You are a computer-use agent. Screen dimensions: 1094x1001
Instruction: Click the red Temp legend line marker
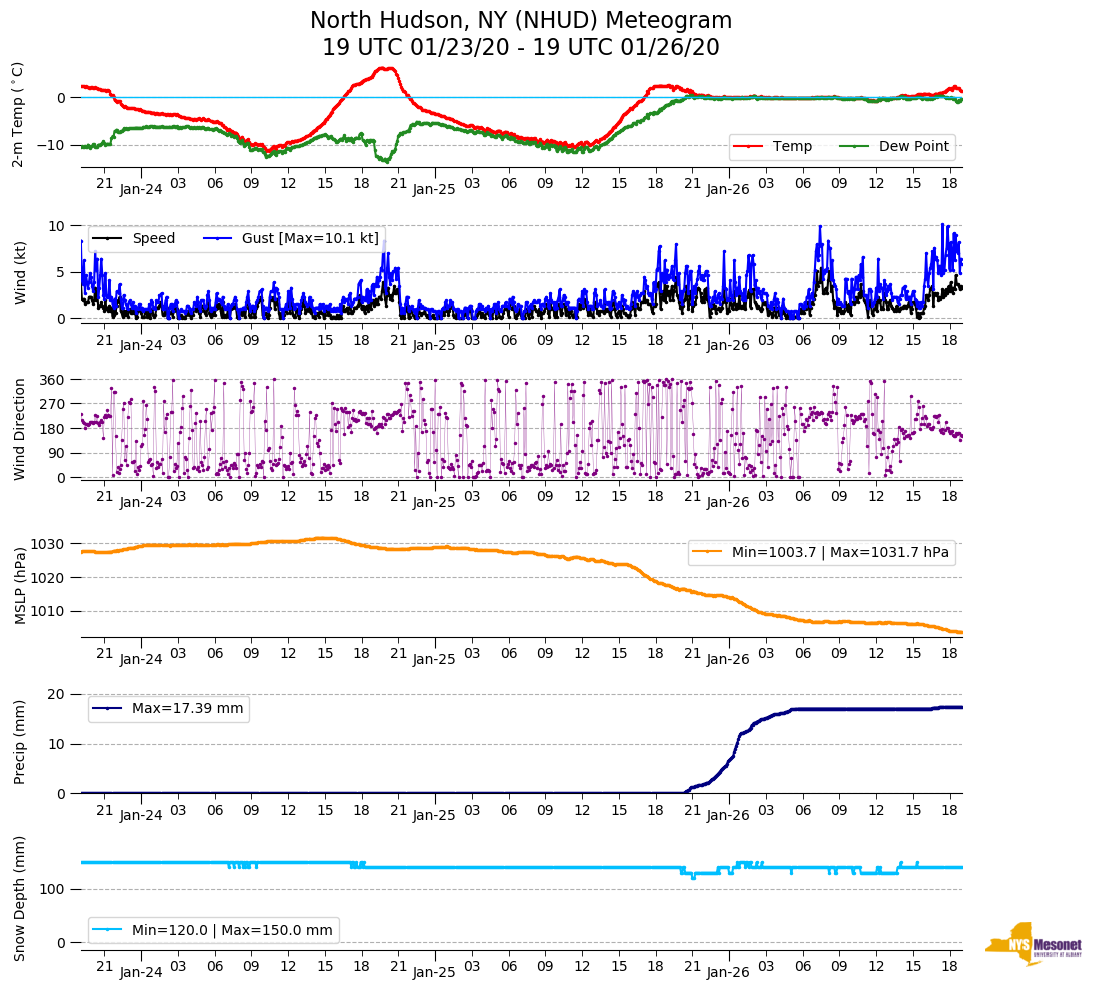point(749,146)
